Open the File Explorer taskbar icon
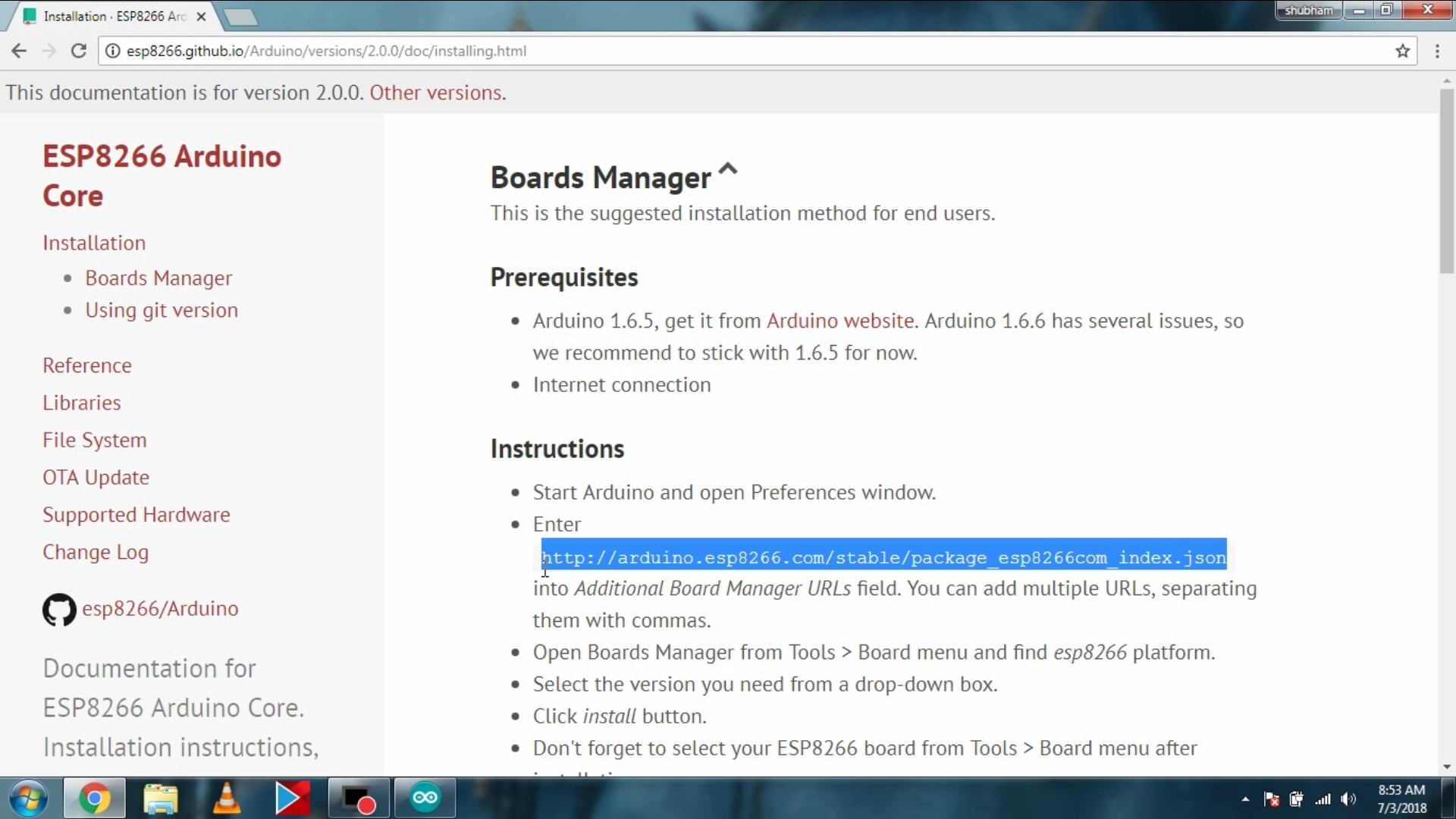The image size is (1456, 819). (x=160, y=798)
